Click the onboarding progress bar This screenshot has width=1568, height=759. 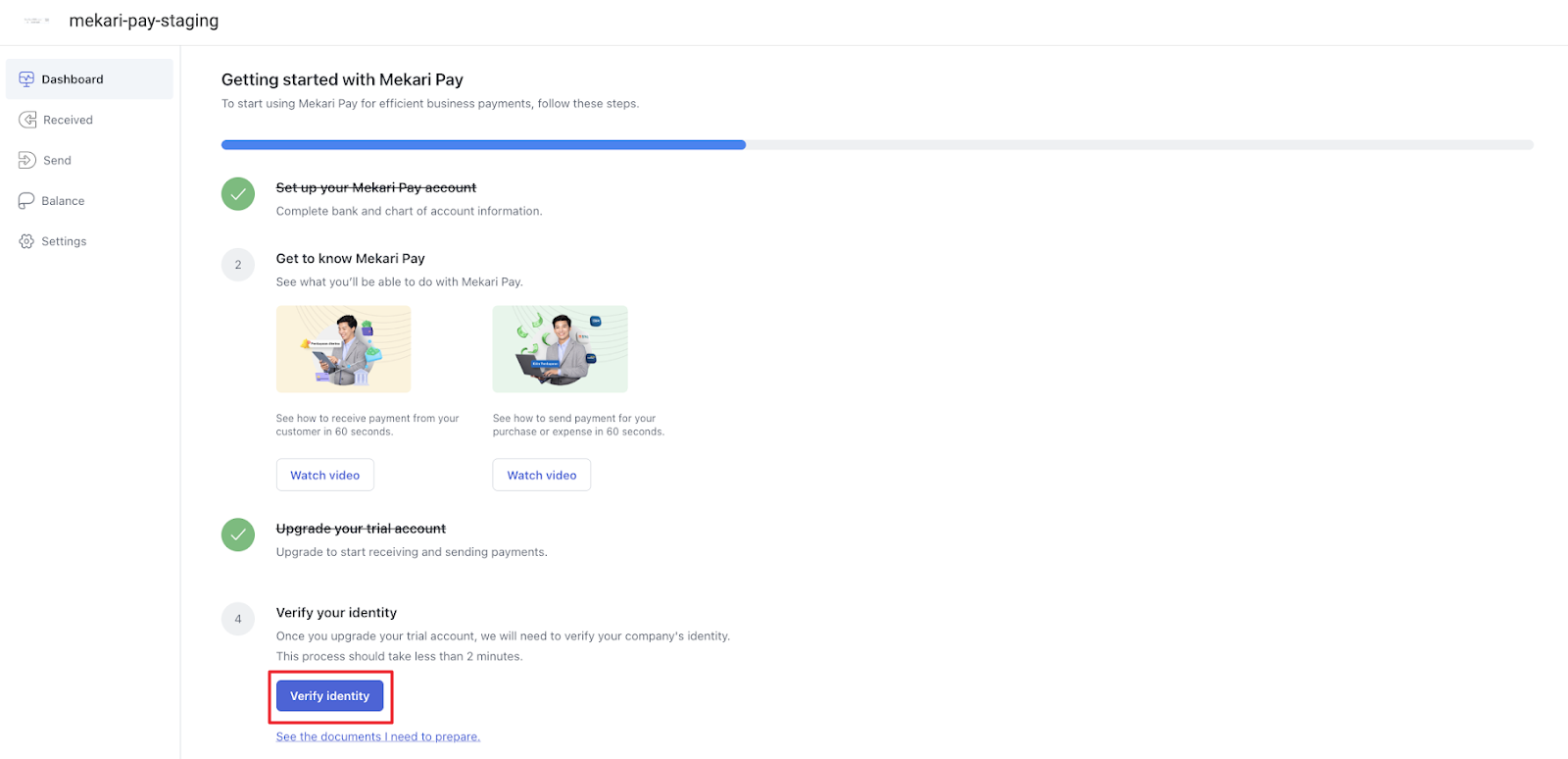pyautogui.click(x=877, y=145)
